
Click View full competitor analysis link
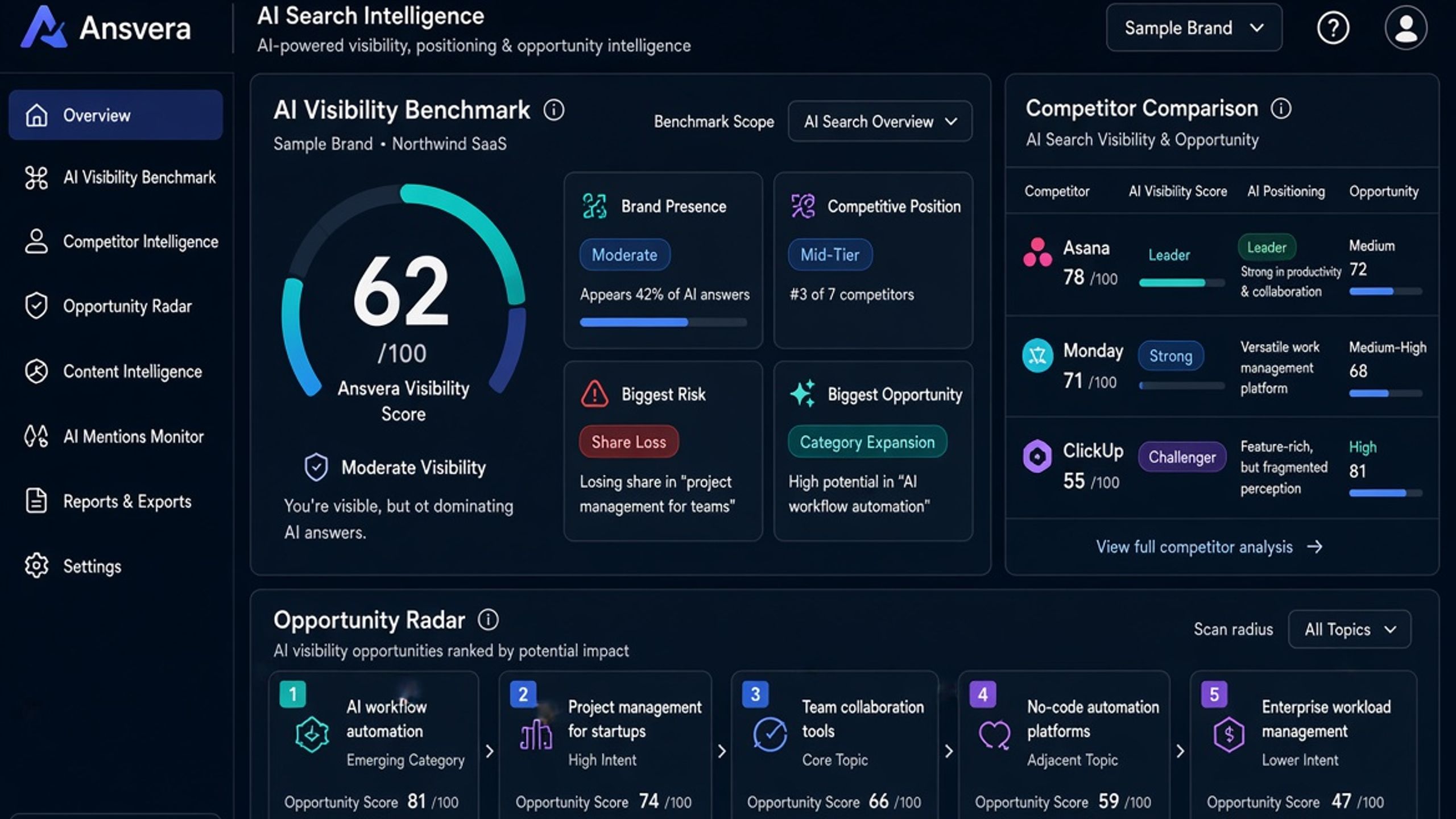(1209, 547)
